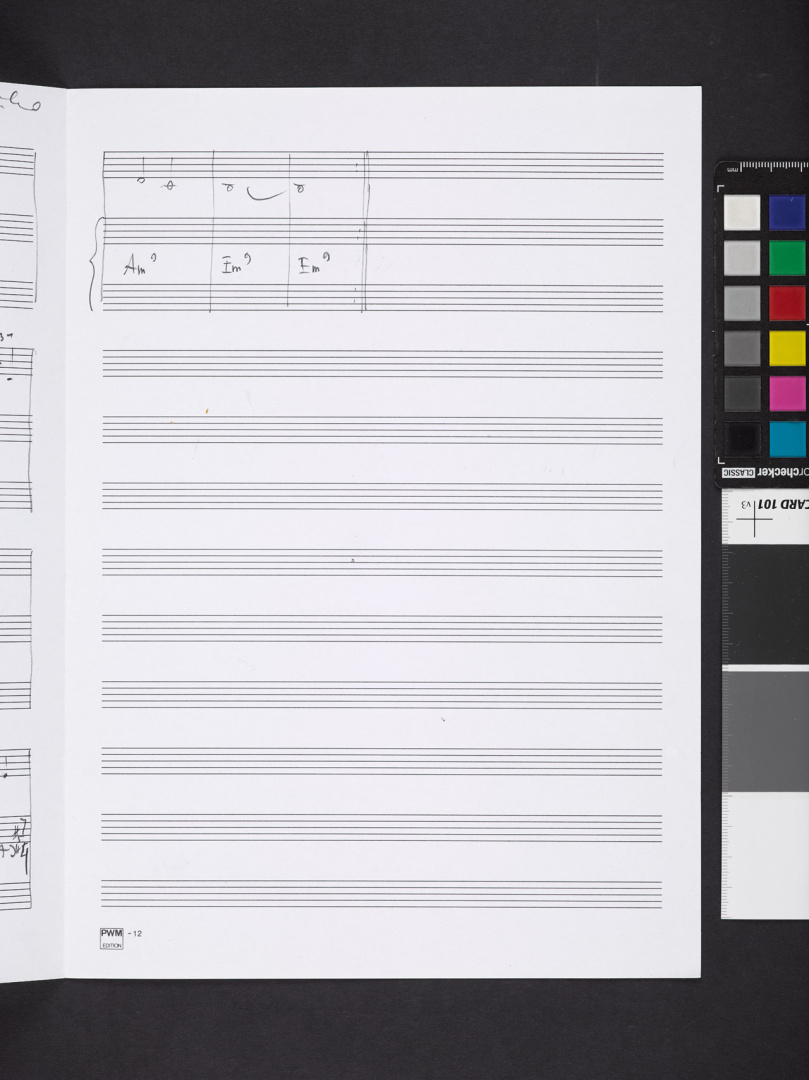Image resolution: width=809 pixels, height=1080 pixels.
Task: Pick the blue color checker patch
Action: [x=787, y=213]
